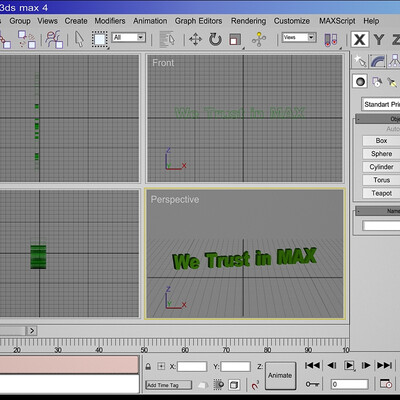Screen dimensions: 400x400
Task: Click the current frame number field
Action: [x=349, y=384]
